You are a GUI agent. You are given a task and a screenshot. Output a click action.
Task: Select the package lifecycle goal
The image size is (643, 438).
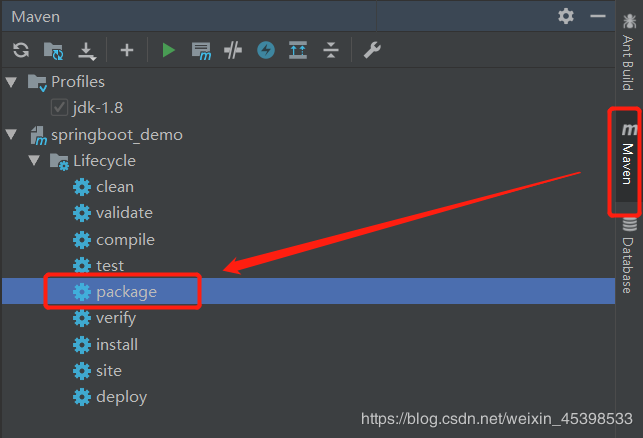[x=115, y=292]
